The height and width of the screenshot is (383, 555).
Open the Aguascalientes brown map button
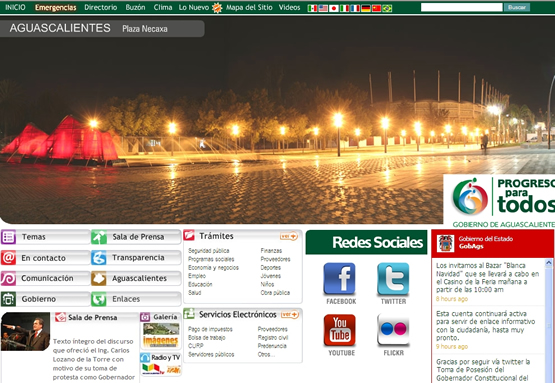[x=136, y=278]
